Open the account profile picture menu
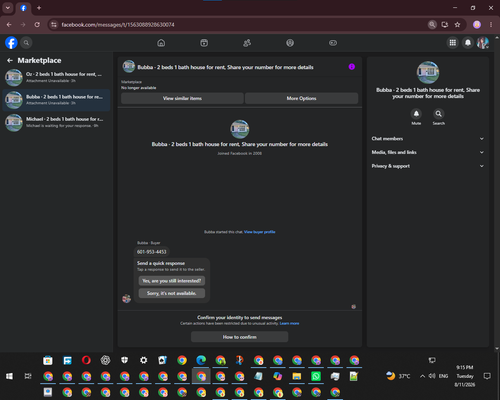Screen dimensions: 500x400 click(x=483, y=43)
